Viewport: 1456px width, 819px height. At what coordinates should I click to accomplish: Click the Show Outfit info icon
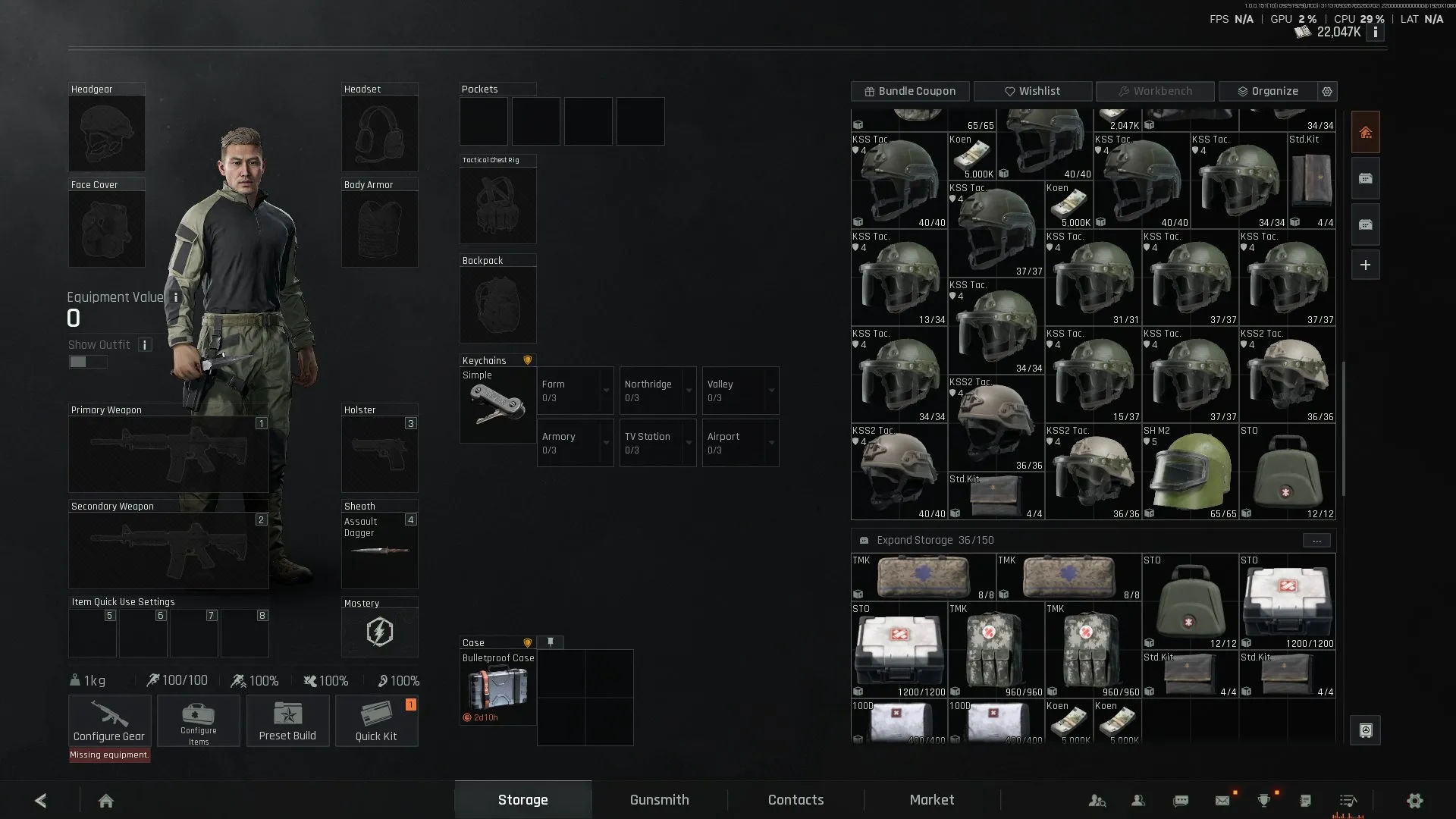tap(145, 345)
